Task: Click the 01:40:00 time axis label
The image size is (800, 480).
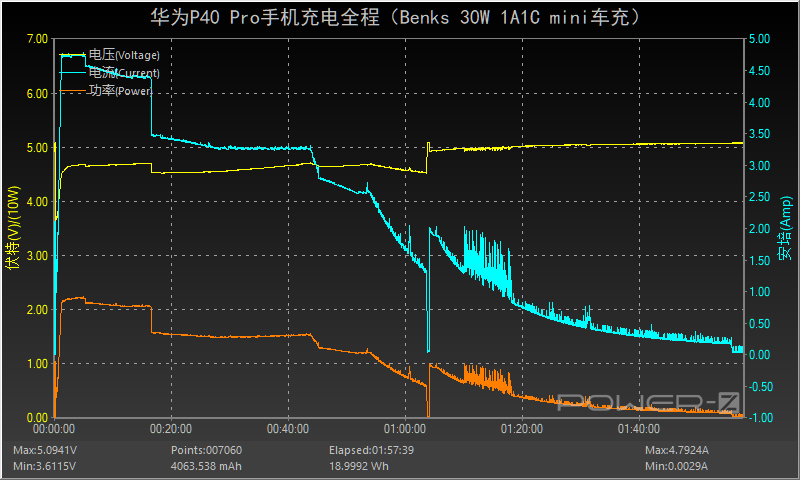Action: click(639, 429)
